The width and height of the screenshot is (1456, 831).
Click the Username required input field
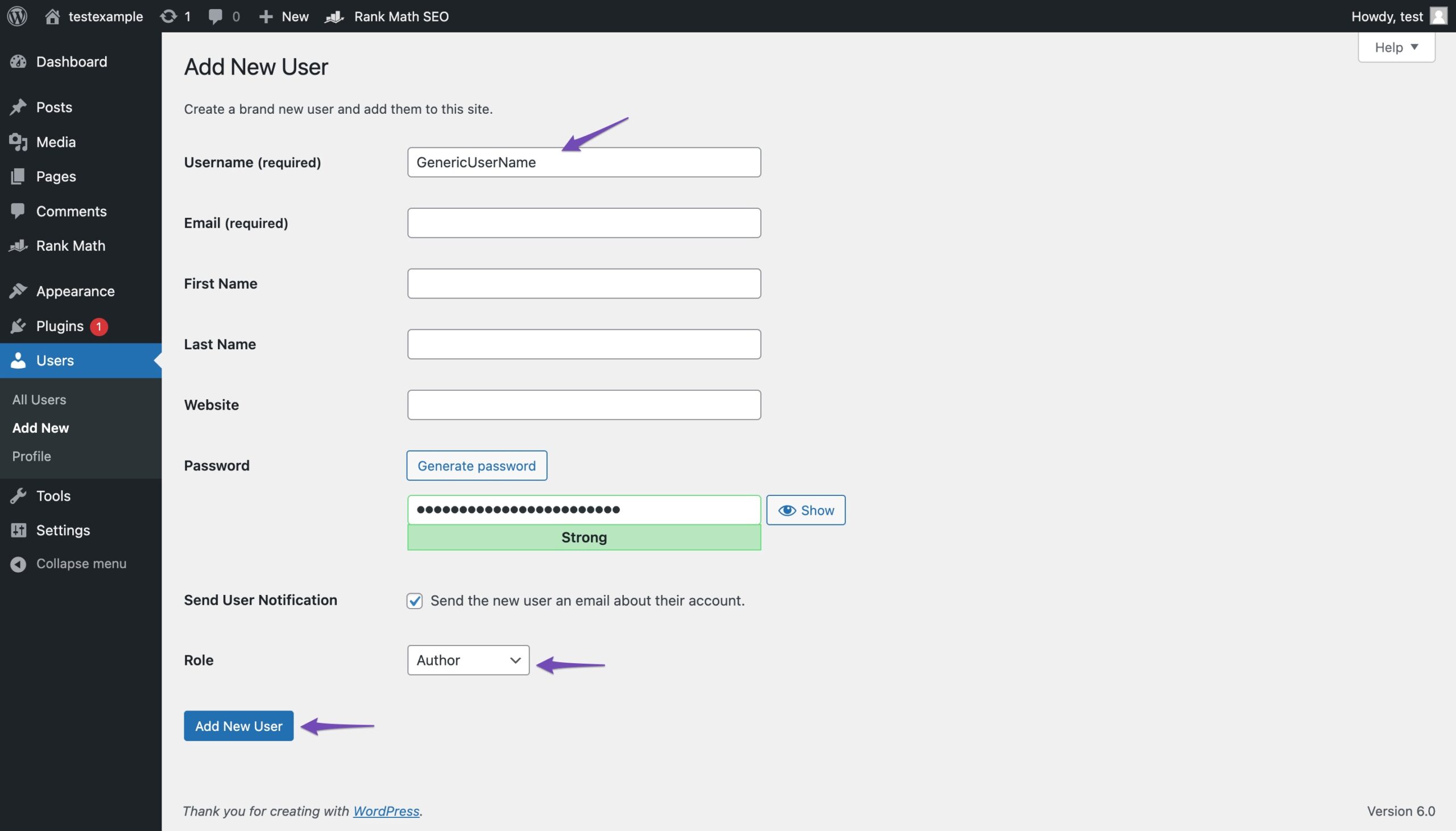[x=584, y=161]
